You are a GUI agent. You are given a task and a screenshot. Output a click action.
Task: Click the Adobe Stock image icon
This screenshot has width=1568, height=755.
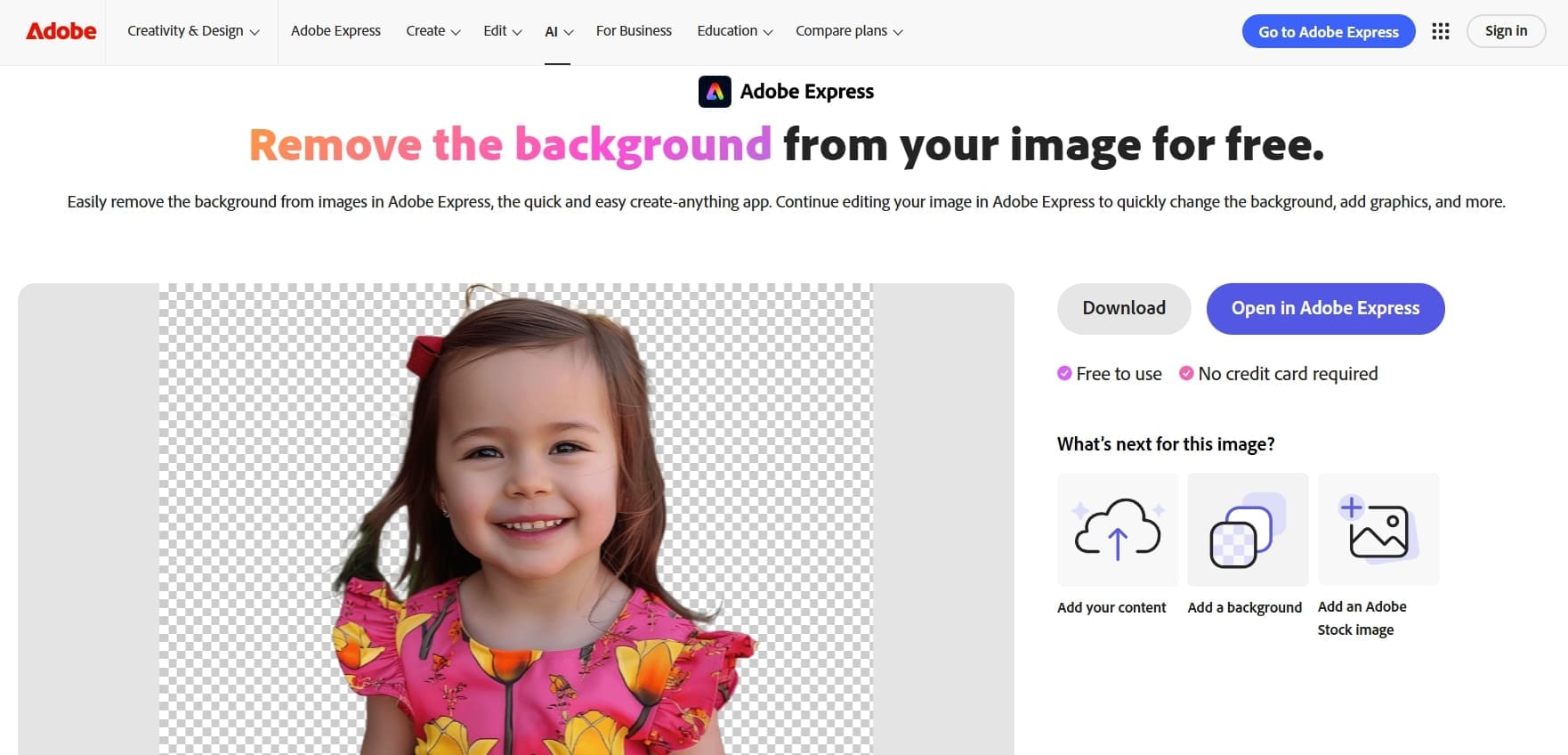1378,529
